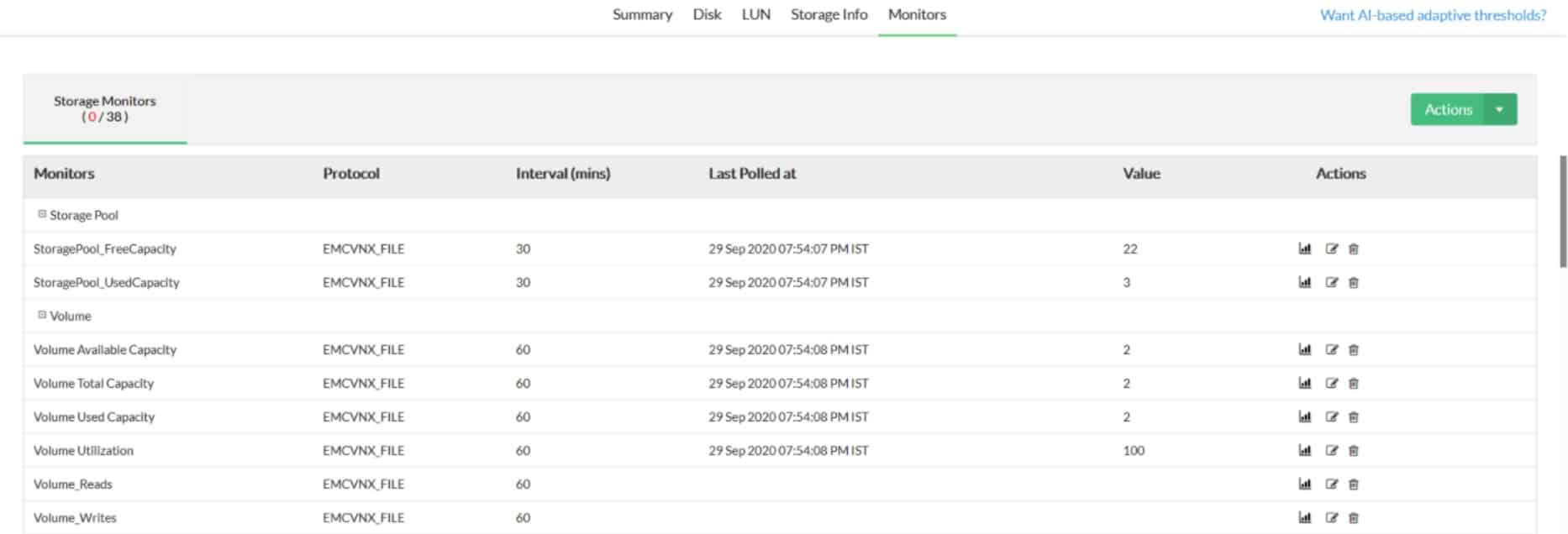The height and width of the screenshot is (534, 1568).
Task: Click the green Actions button
Action: tap(1449, 108)
